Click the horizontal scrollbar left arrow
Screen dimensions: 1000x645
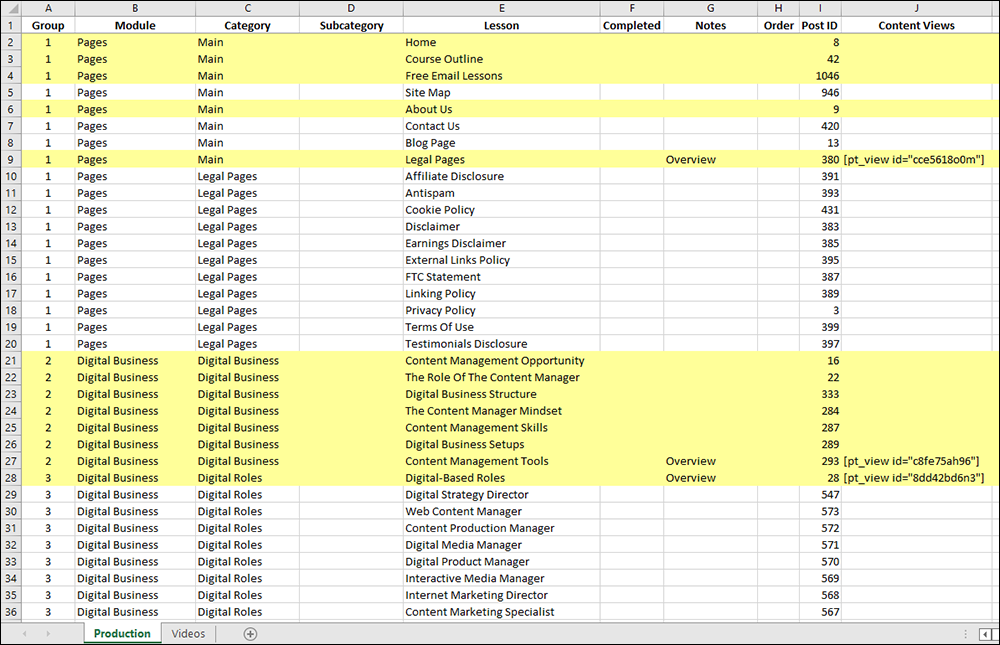[985, 634]
